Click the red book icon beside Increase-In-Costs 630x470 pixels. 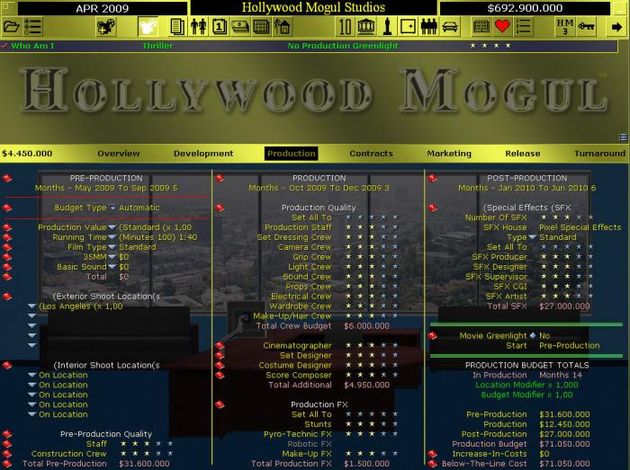432,454
